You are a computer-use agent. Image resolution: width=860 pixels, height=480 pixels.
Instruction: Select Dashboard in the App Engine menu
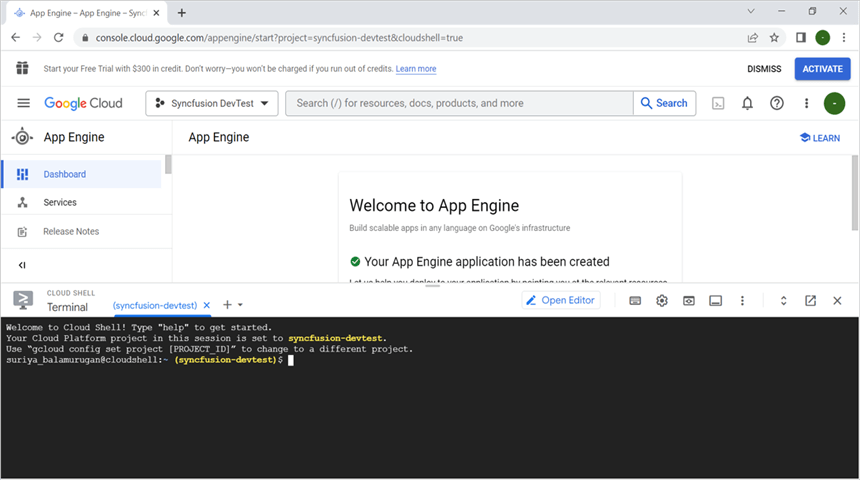(x=82, y=174)
